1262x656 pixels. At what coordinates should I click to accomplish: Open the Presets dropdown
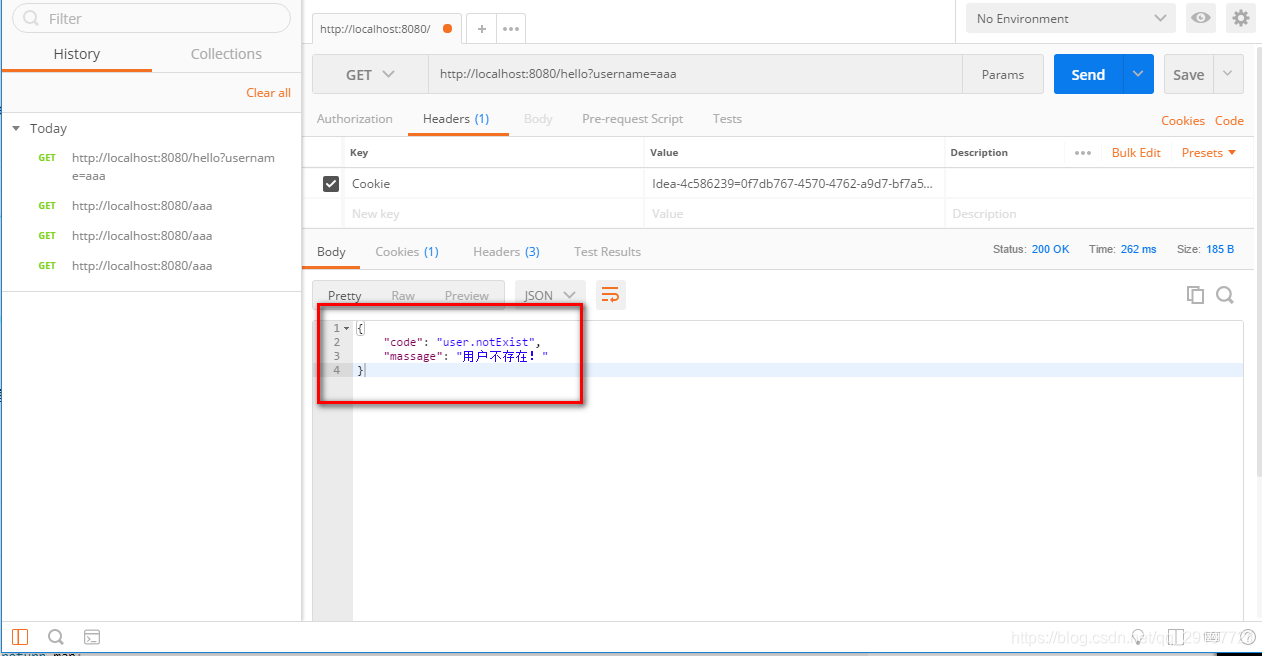(1208, 153)
